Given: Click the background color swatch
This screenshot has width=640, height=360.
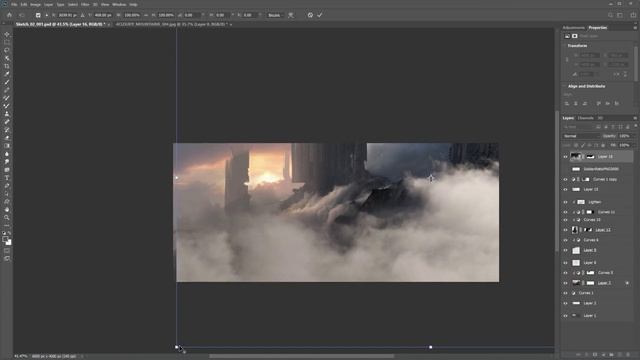Looking at the screenshot, I should tap(9, 243).
